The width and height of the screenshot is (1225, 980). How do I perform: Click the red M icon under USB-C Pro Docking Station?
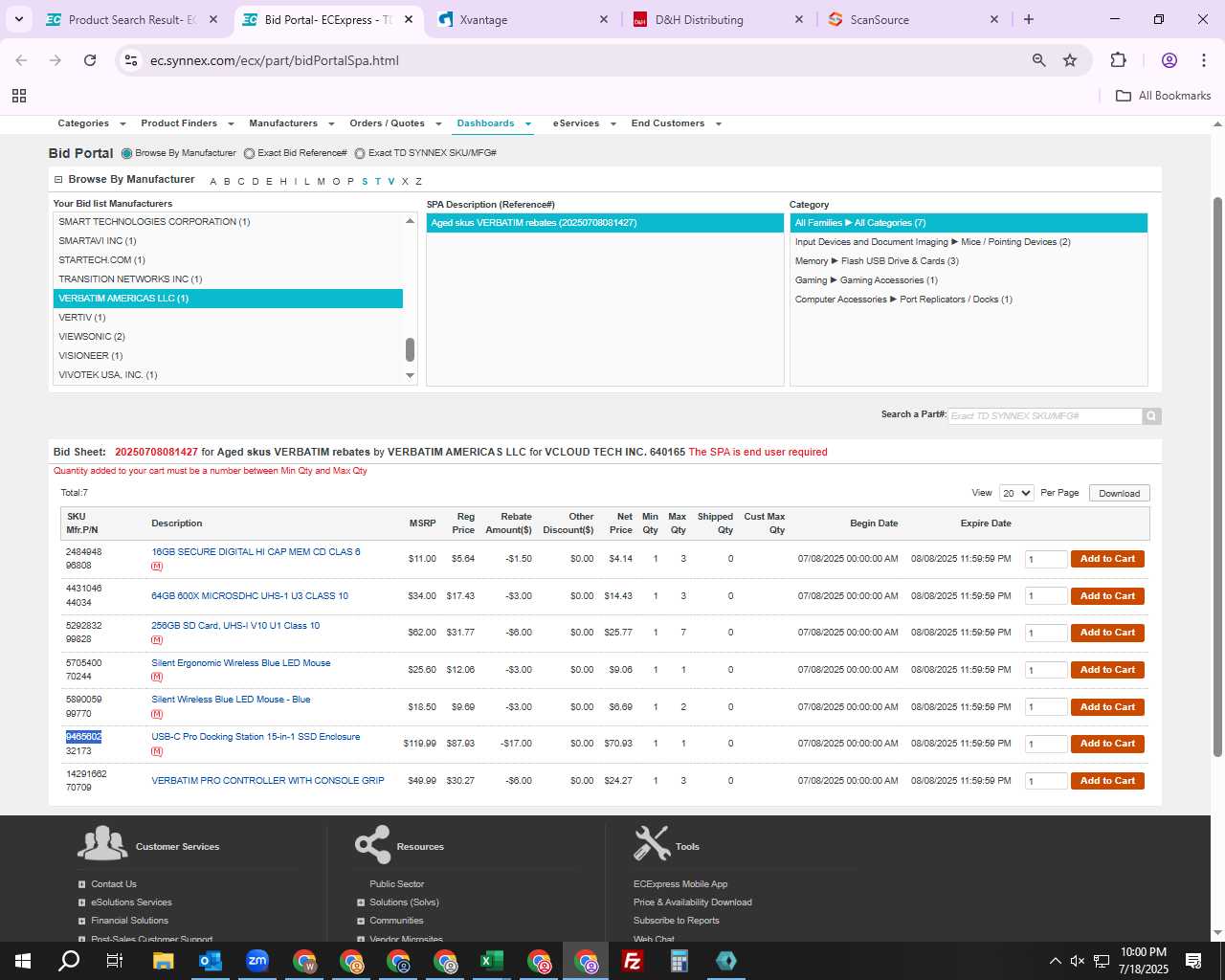coord(157,751)
